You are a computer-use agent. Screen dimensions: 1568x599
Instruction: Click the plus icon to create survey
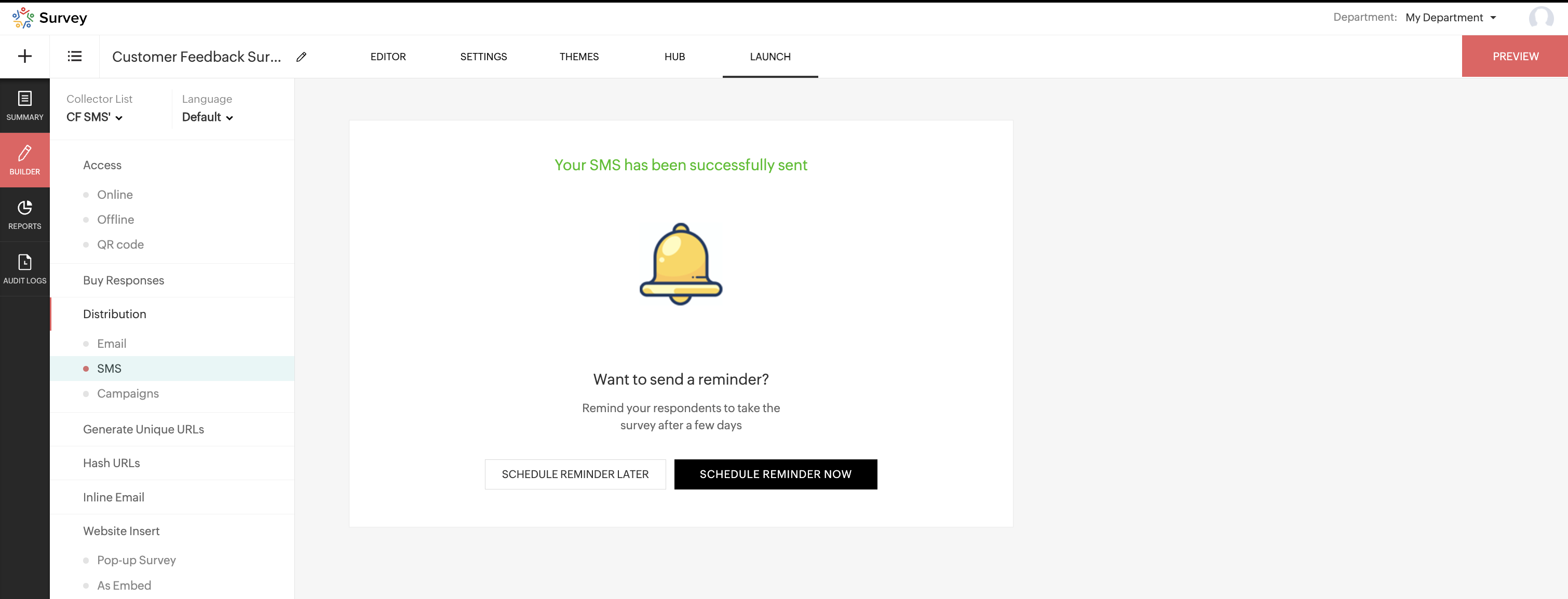[24, 57]
